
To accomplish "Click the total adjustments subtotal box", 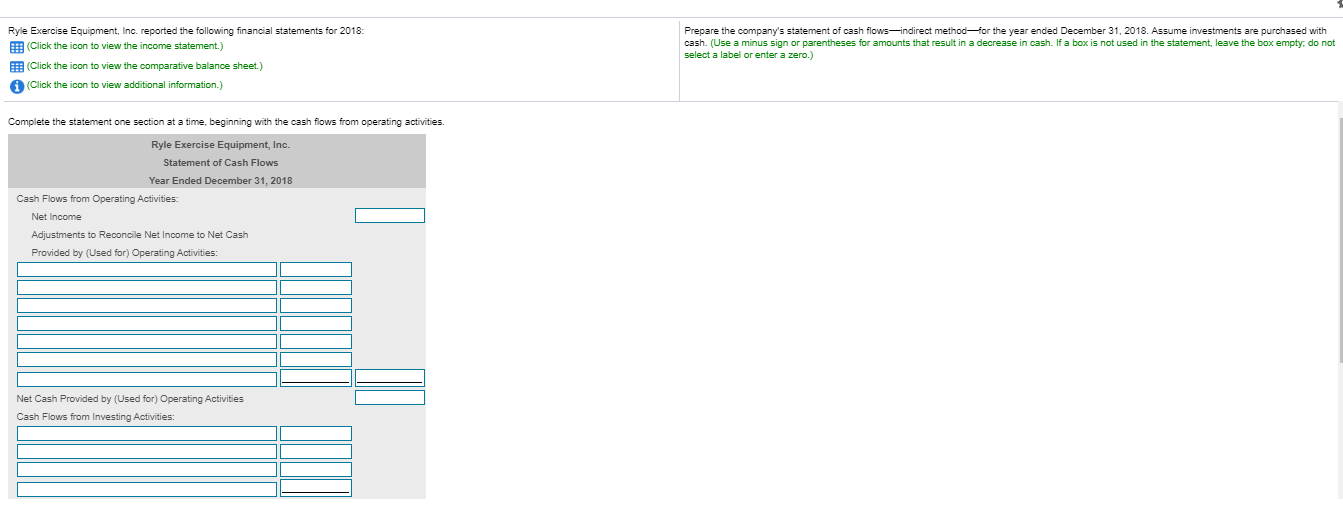I will pyautogui.click(x=390, y=378).
